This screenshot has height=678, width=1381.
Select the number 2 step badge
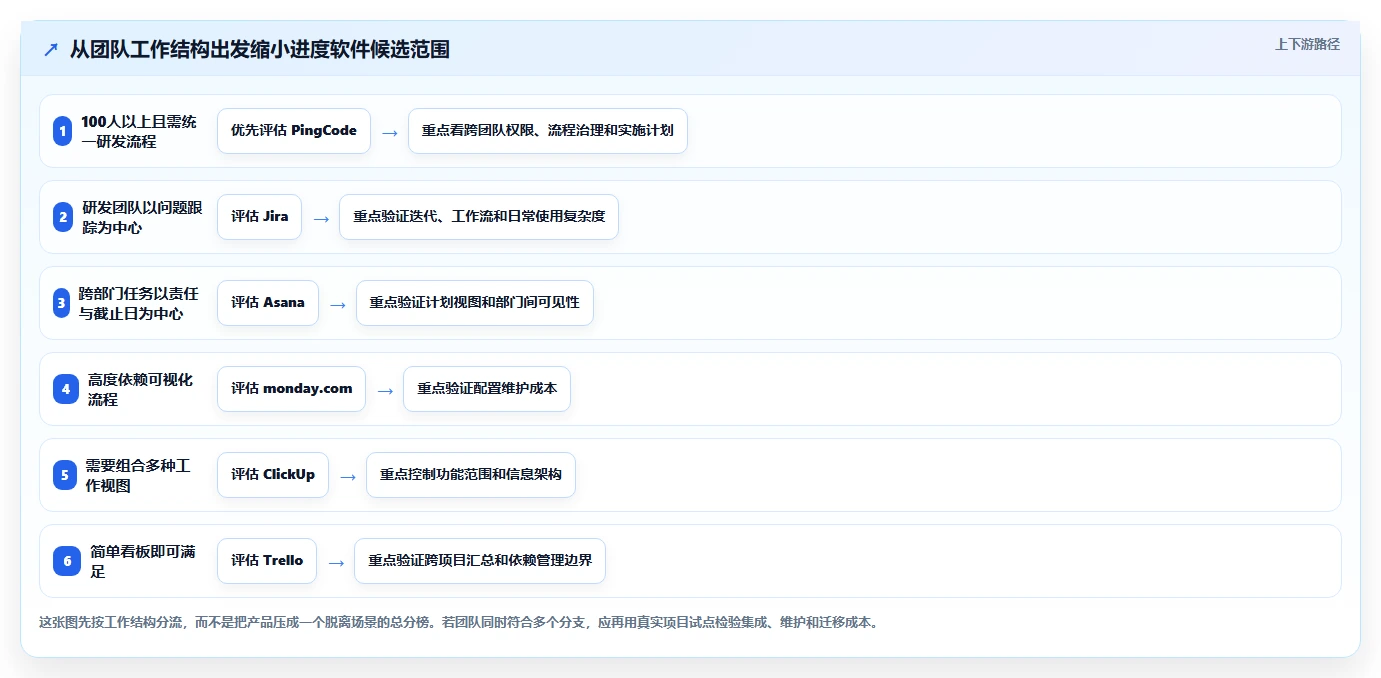point(62,217)
